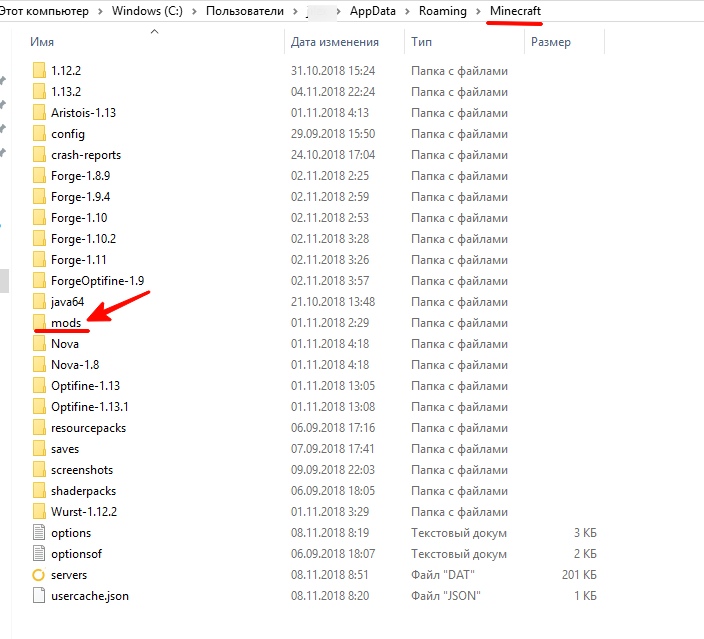Image resolution: width=704 pixels, height=639 pixels.
Task: Expand the breadcrumb chevron after Пользователи
Action: (x=295, y=11)
